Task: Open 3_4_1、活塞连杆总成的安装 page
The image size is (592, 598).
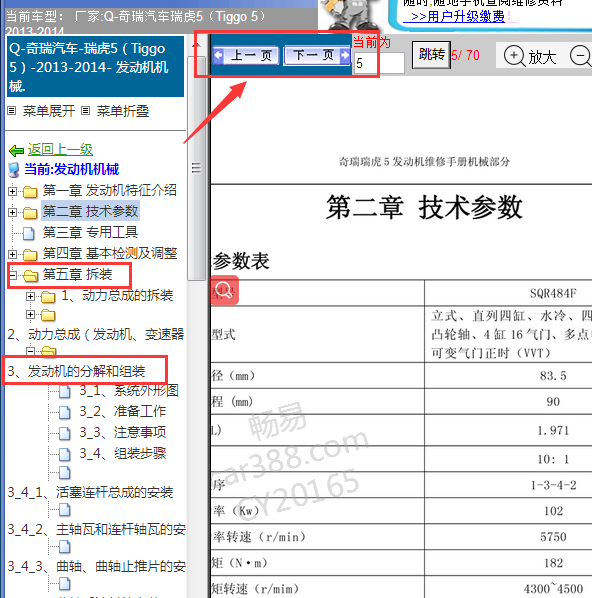Action: (90, 492)
